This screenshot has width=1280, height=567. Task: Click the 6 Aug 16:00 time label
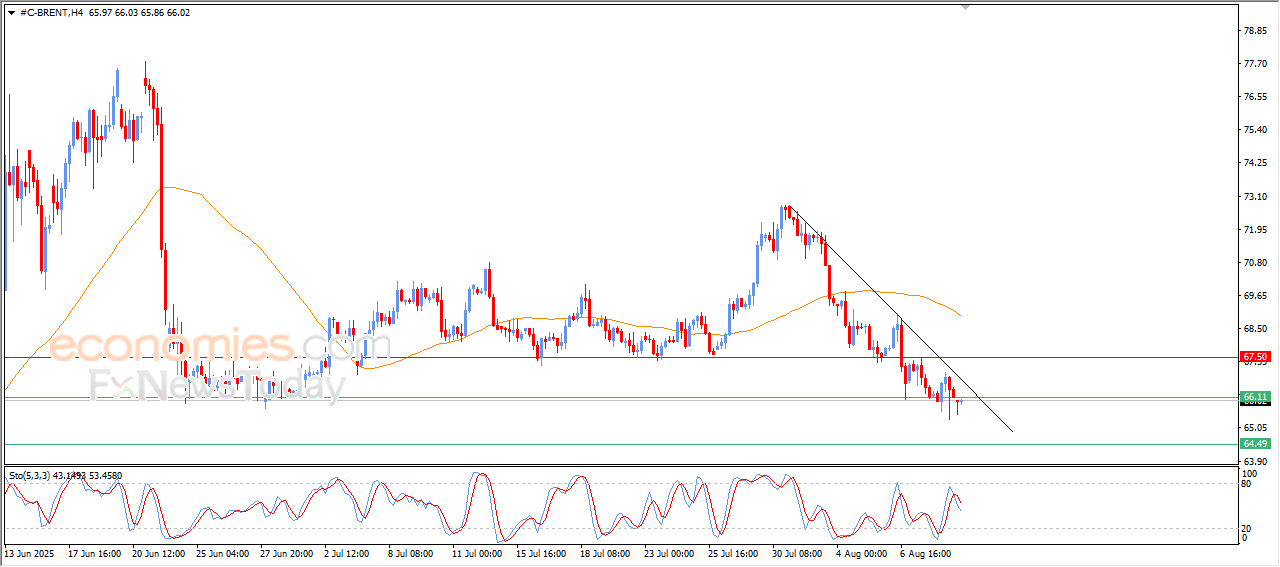[925, 552]
